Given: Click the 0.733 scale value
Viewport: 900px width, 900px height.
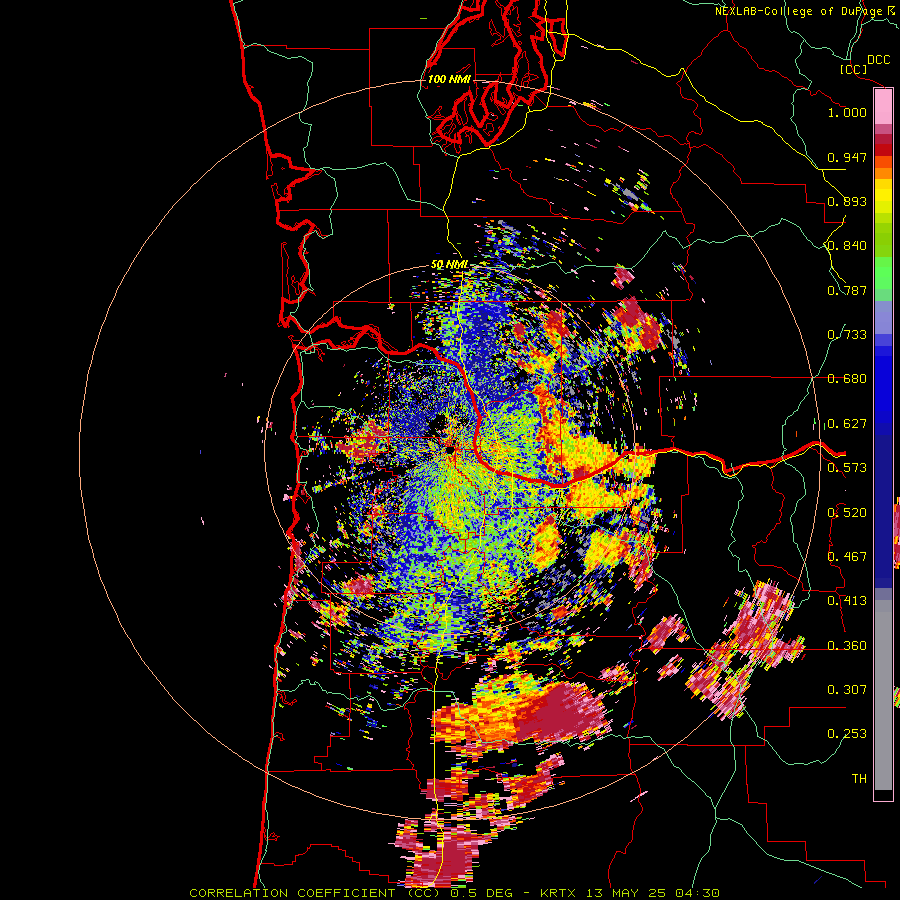Looking at the screenshot, I should [x=847, y=335].
